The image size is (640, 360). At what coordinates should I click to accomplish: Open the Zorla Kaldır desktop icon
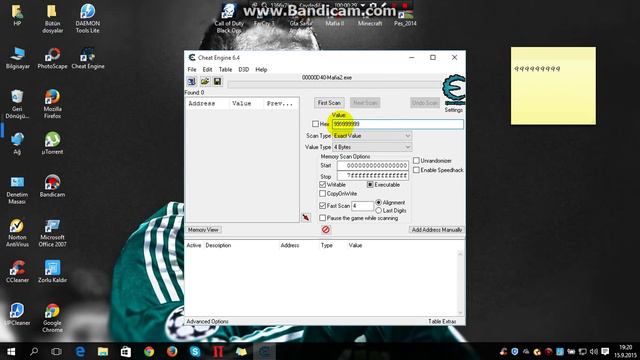pyautogui.click(x=52, y=272)
